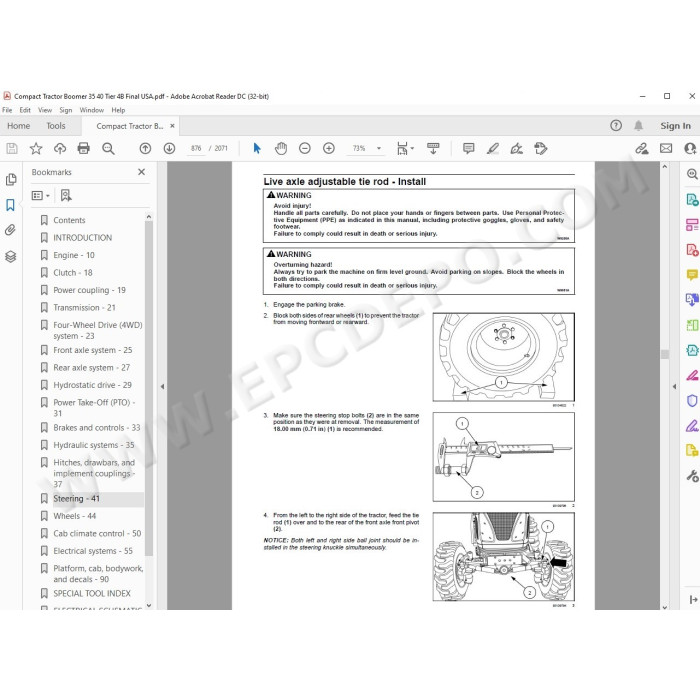The width and height of the screenshot is (700, 700).
Task: Add a sticky note comment
Action: [x=468, y=148]
